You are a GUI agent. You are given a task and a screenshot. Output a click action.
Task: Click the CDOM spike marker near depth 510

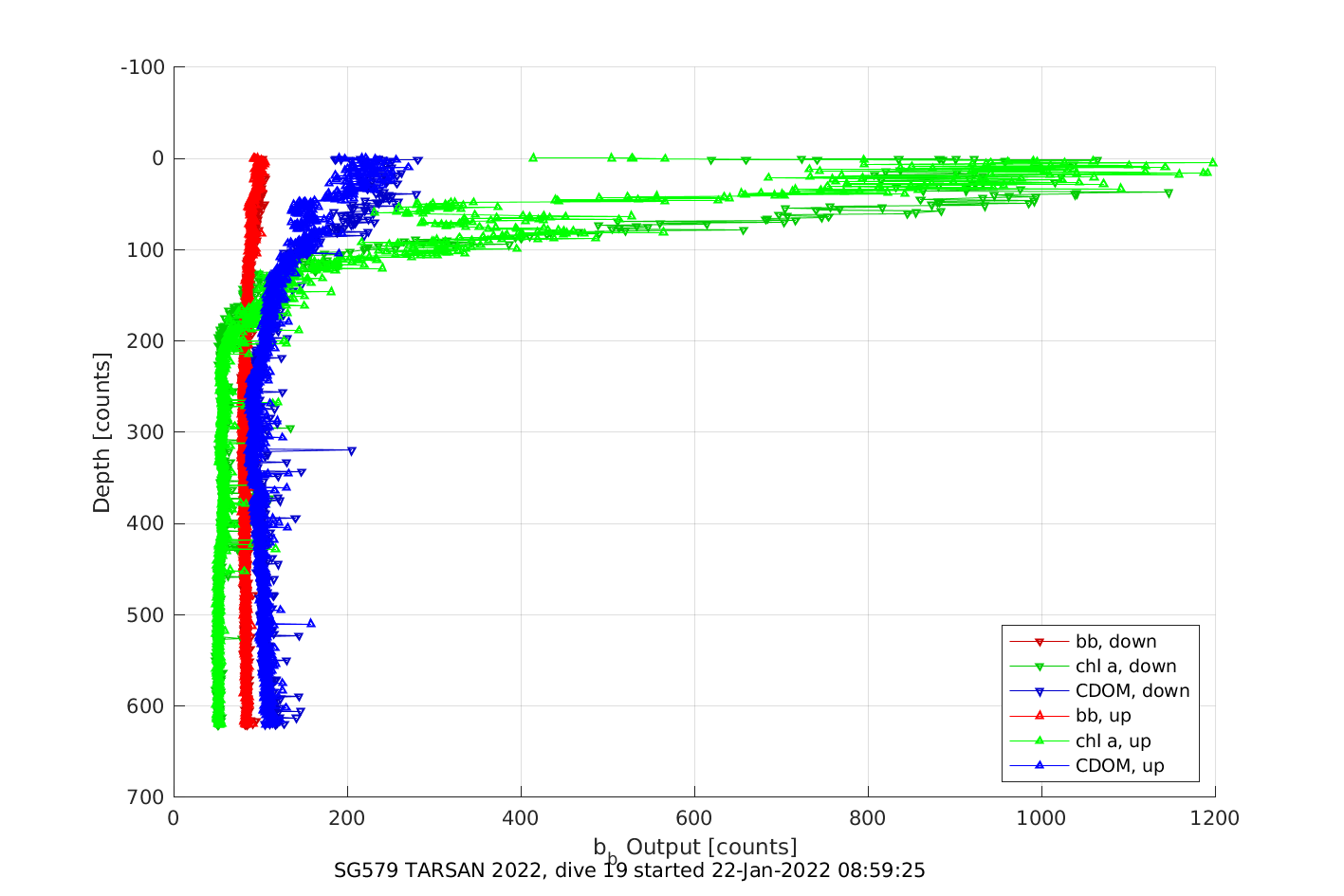(x=311, y=623)
